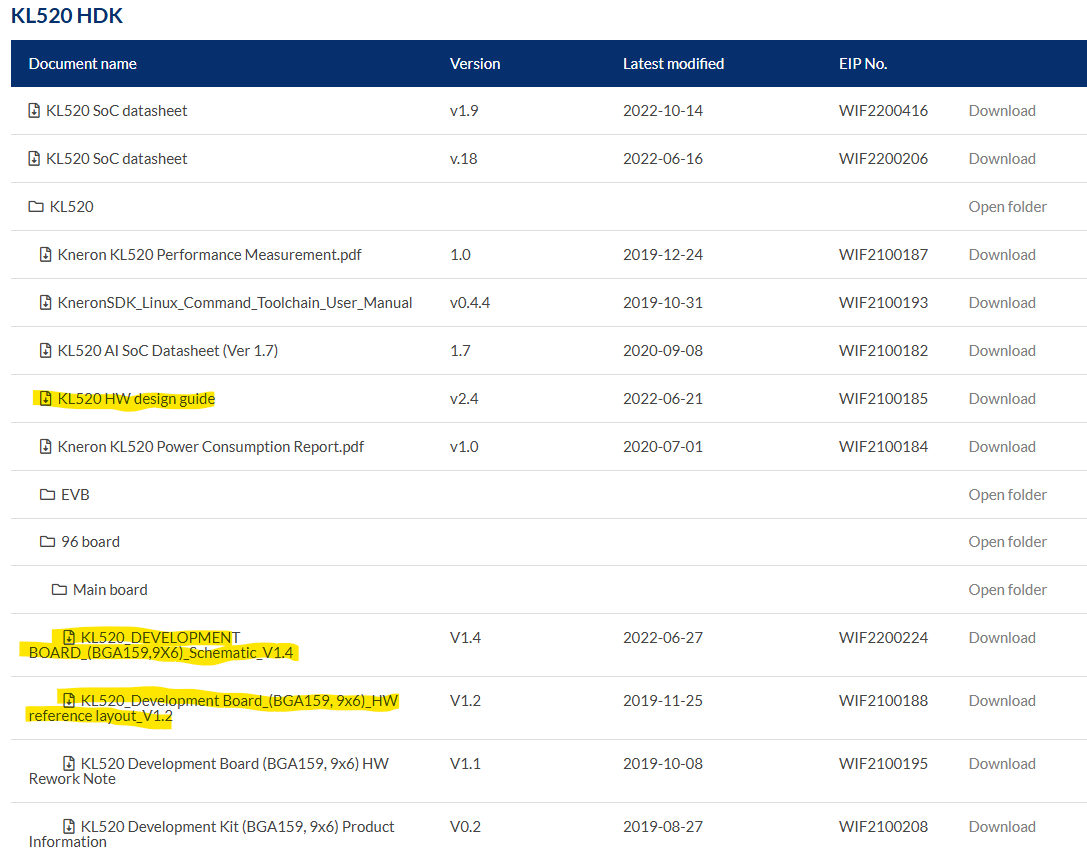
Task: Click file icon for KneronSDK_Linux_Command_Toolchain_User_Manual
Action: point(46,302)
